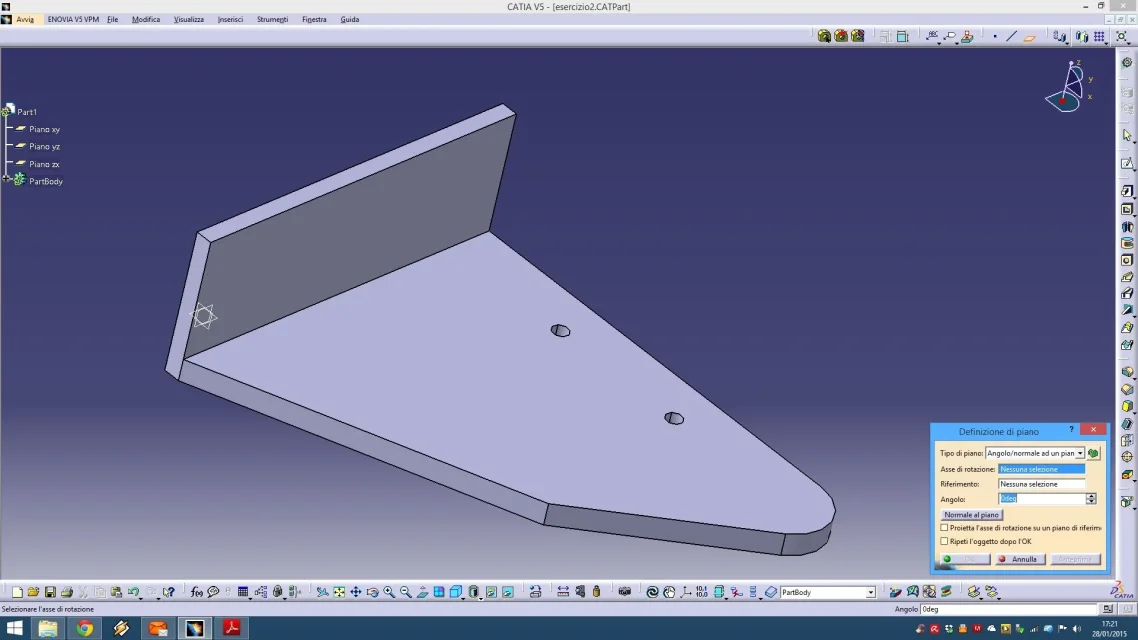Expand the PartBody tree node
This screenshot has height=640, width=1138.
(6, 179)
